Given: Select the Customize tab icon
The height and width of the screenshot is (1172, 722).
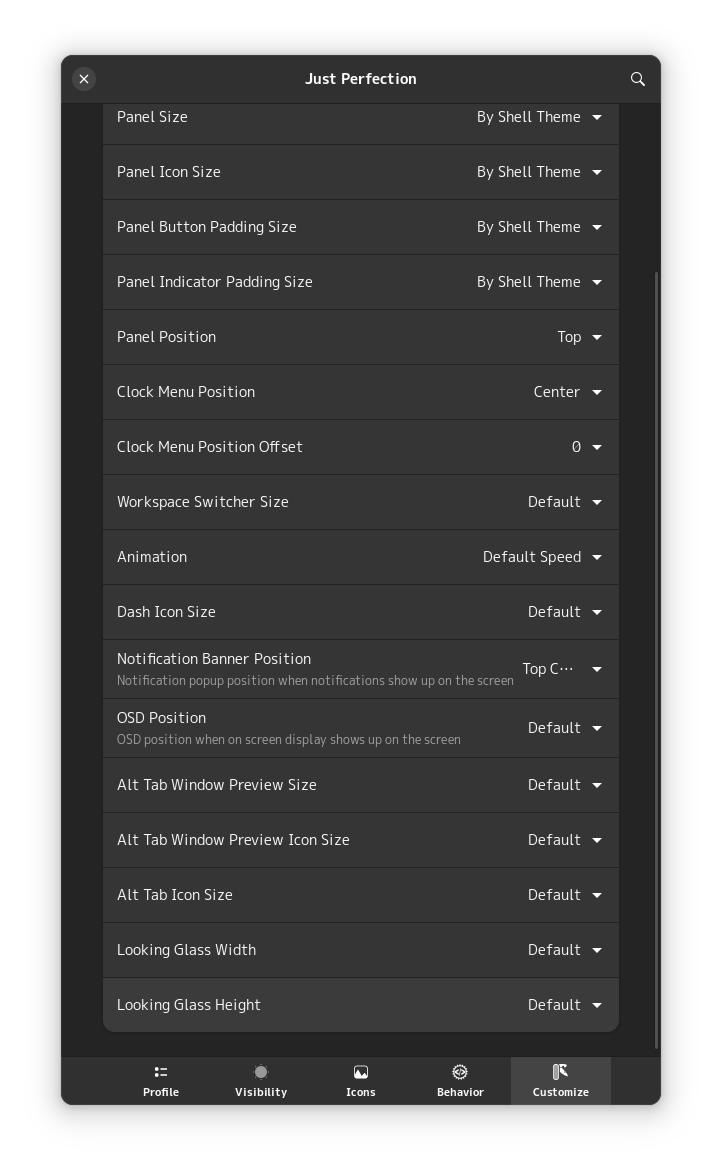Looking at the screenshot, I should (x=560, y=1072).
